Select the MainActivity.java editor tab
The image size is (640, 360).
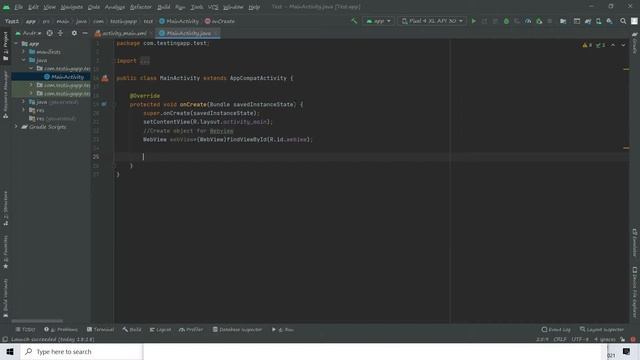(x=188, y=33)
